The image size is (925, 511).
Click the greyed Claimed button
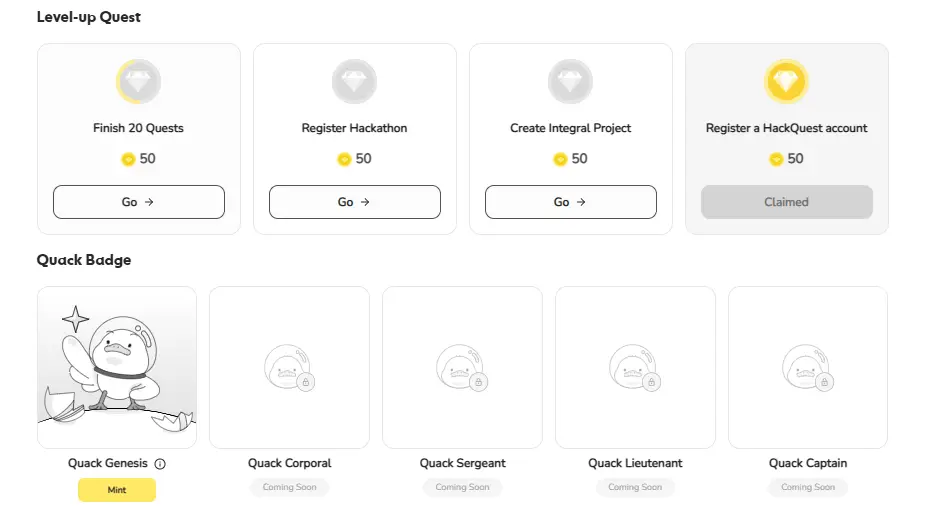click(x=786, y=202)
